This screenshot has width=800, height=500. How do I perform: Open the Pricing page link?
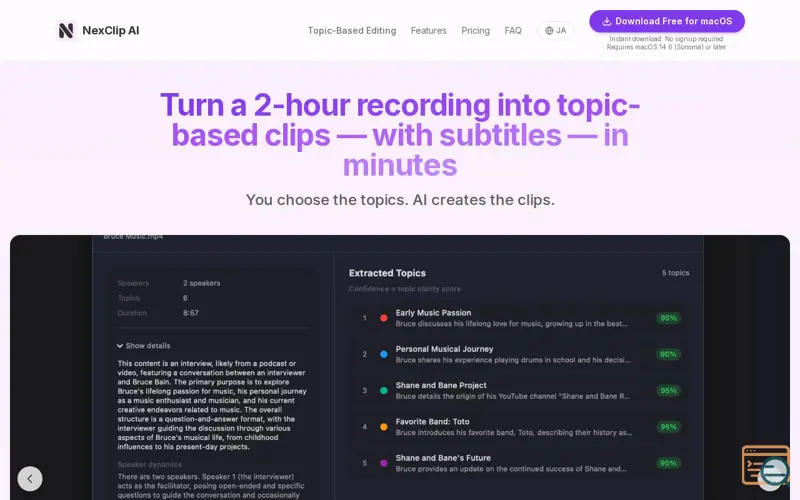click(476, 31)
